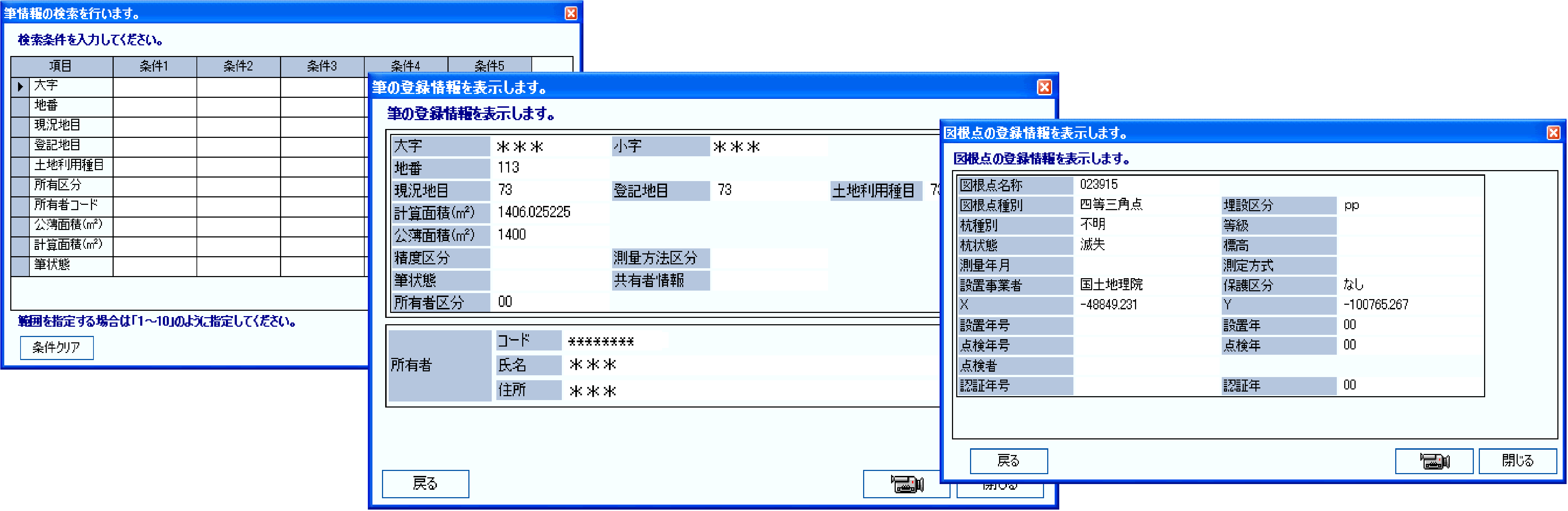Click the 条件5 column header
This screenshot has height=511, width=1568.
coord(489,65)
